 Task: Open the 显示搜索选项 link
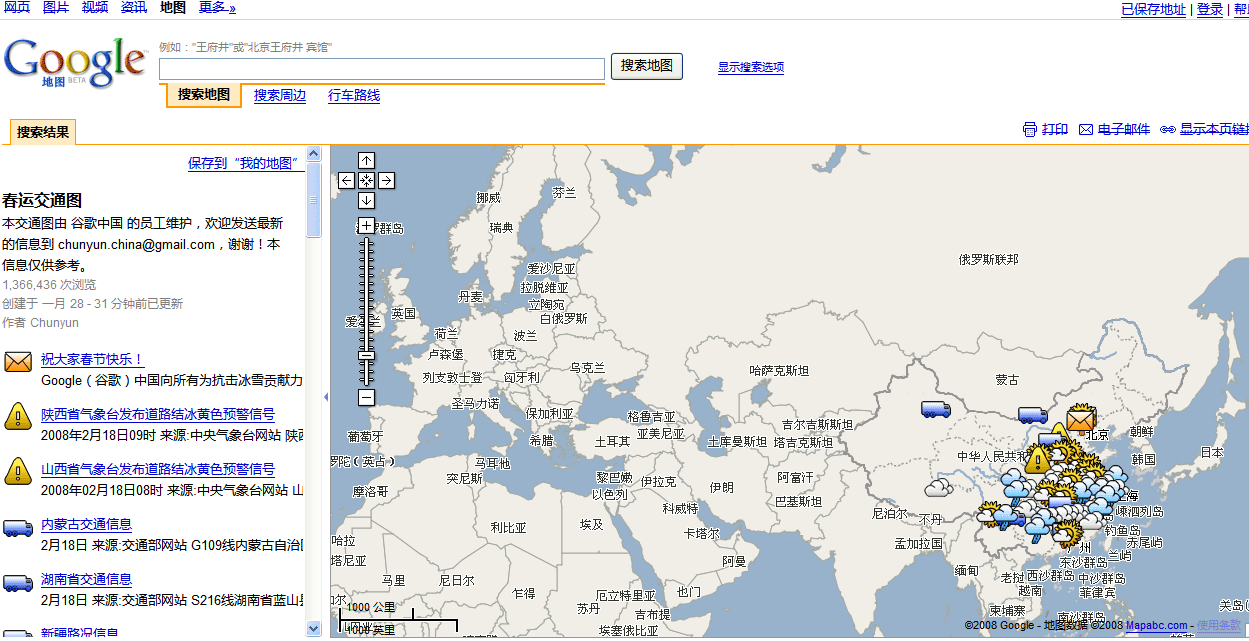(x=751, y=68)
